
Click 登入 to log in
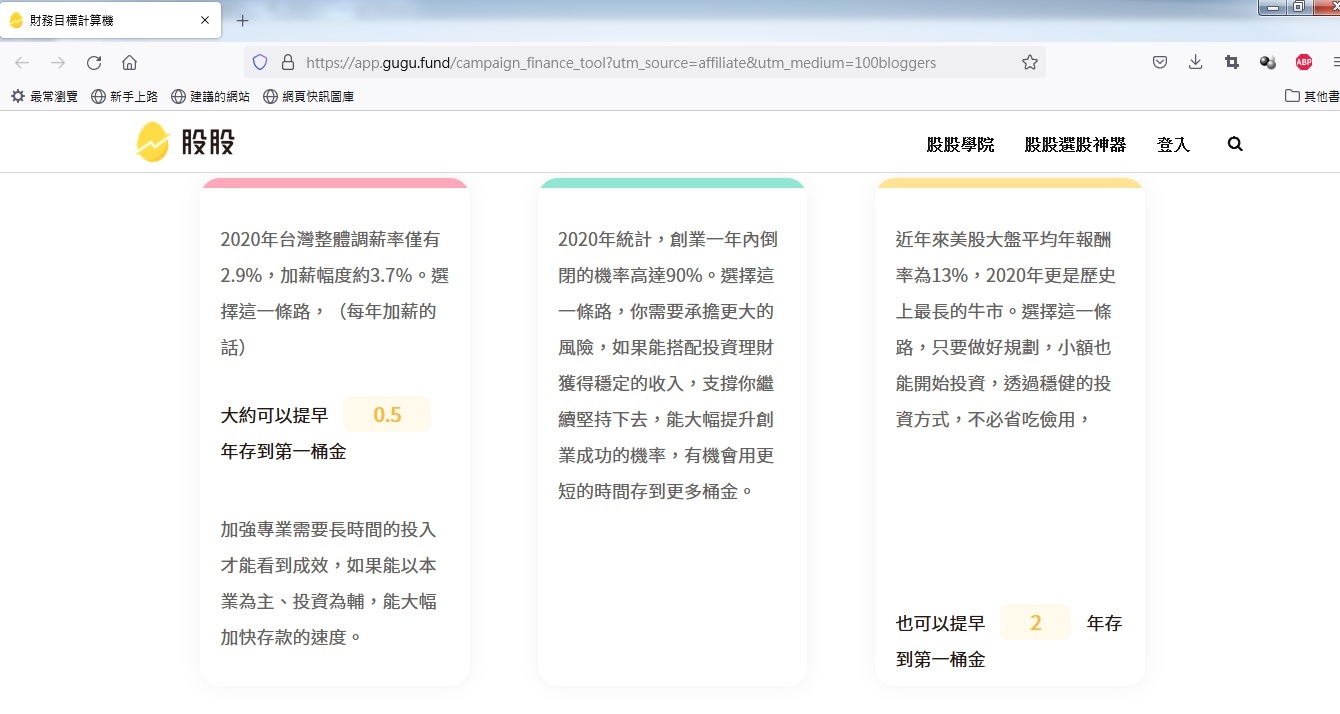click(1173, 145)
